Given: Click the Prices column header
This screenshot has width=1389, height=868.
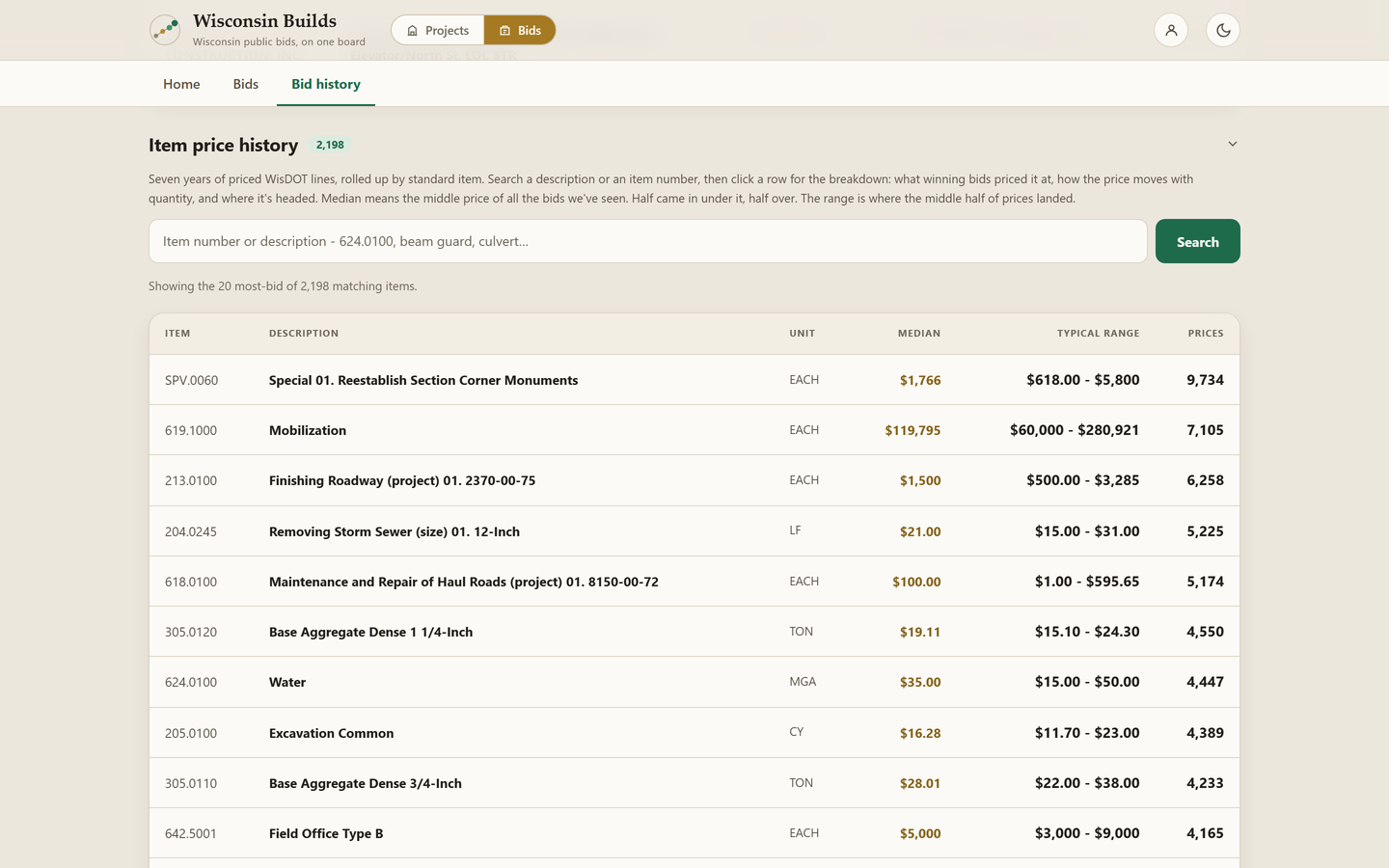Looking at the screenshot, I should pos(1206,334).
